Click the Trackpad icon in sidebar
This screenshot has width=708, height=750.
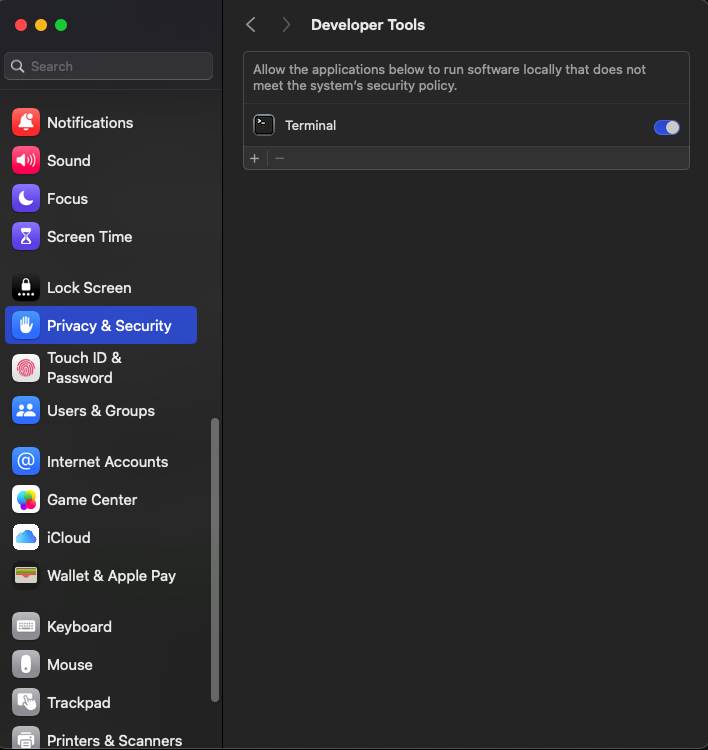click(x=26, y=702)
